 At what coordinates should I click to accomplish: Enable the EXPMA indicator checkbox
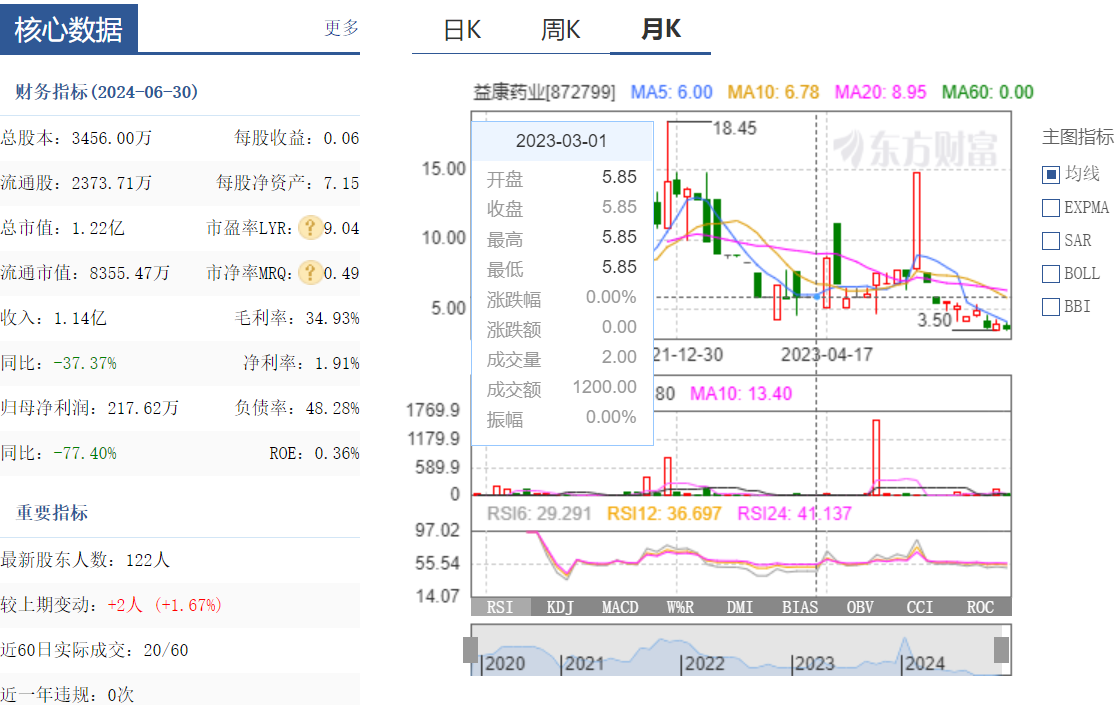1051,208
